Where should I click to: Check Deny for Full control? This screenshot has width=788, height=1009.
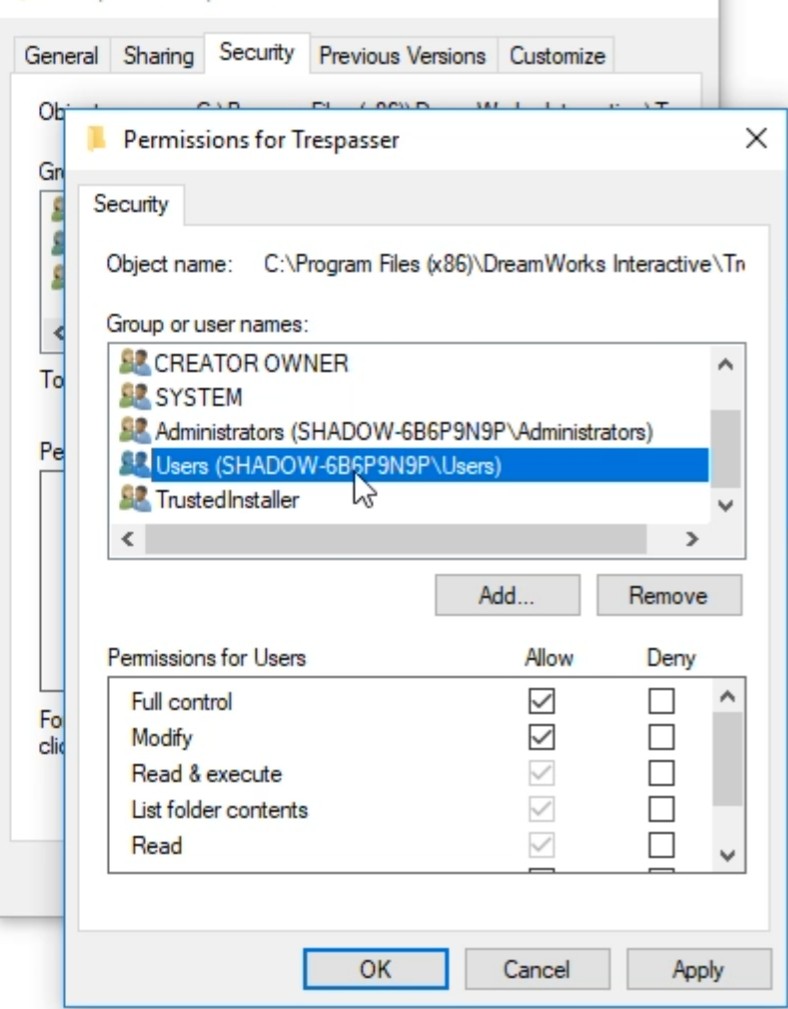coord(661,702)
